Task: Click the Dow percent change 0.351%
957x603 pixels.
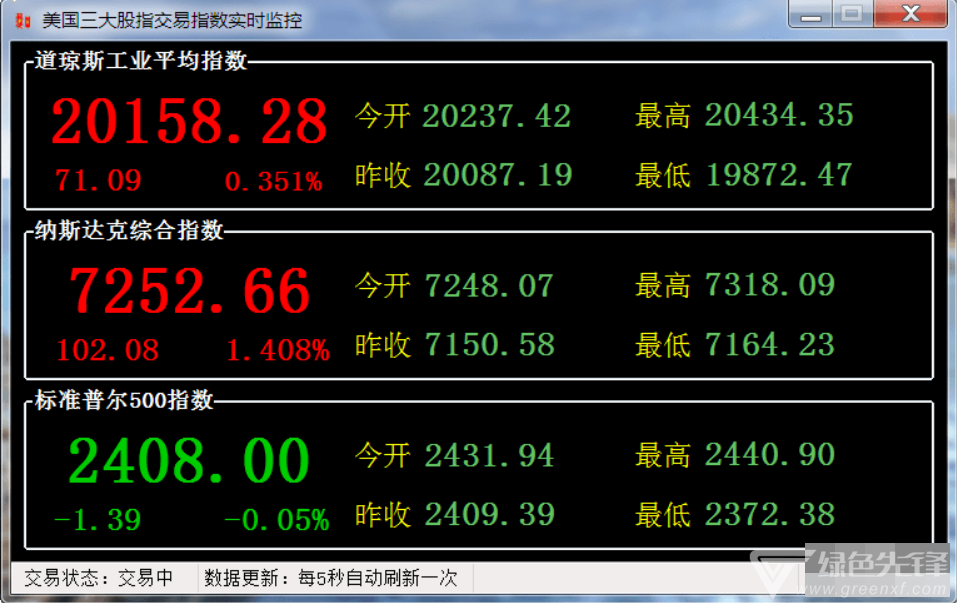Action: coord(273,181)
